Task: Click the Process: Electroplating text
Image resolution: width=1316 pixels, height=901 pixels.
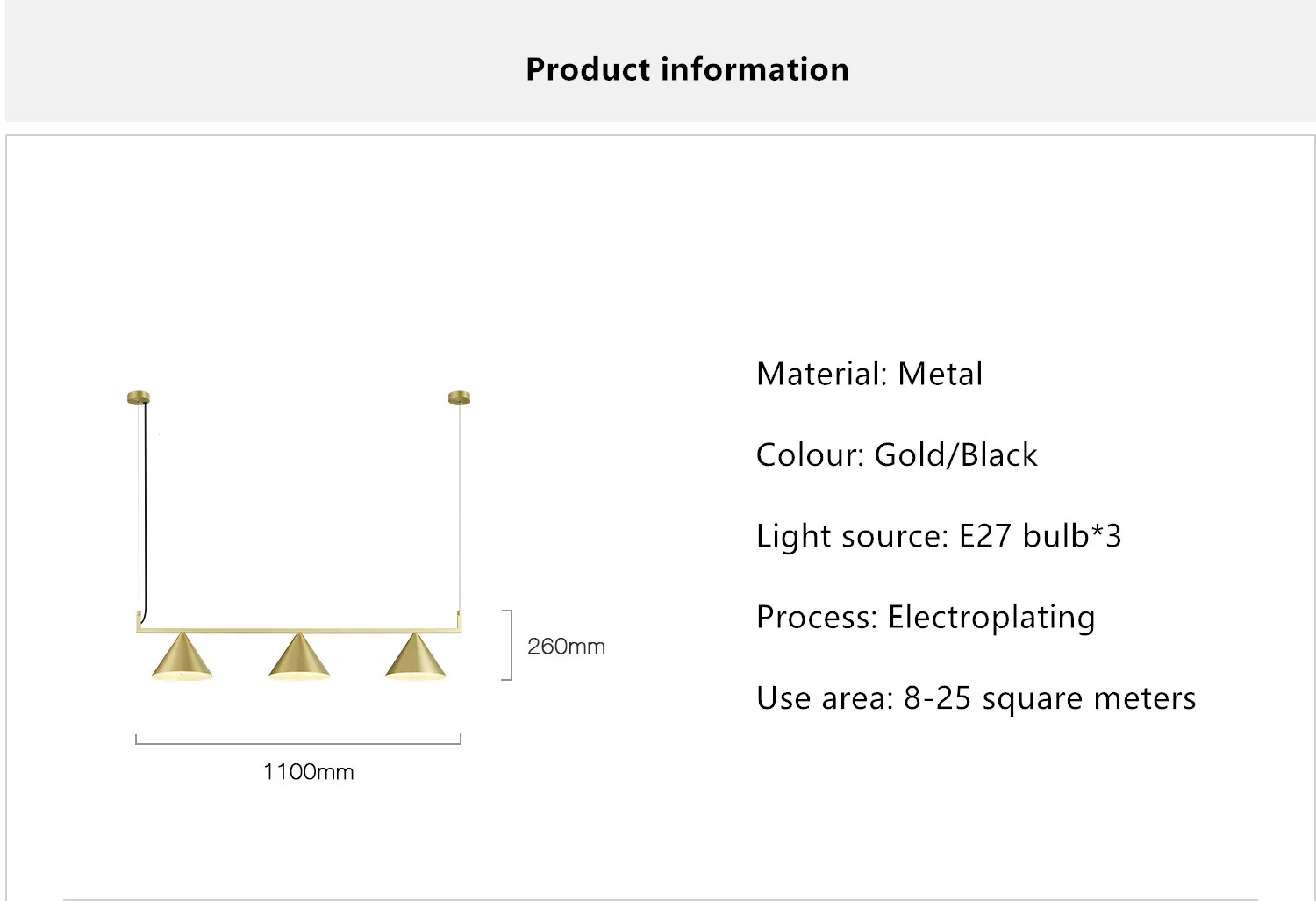Action: click(926, 617)
